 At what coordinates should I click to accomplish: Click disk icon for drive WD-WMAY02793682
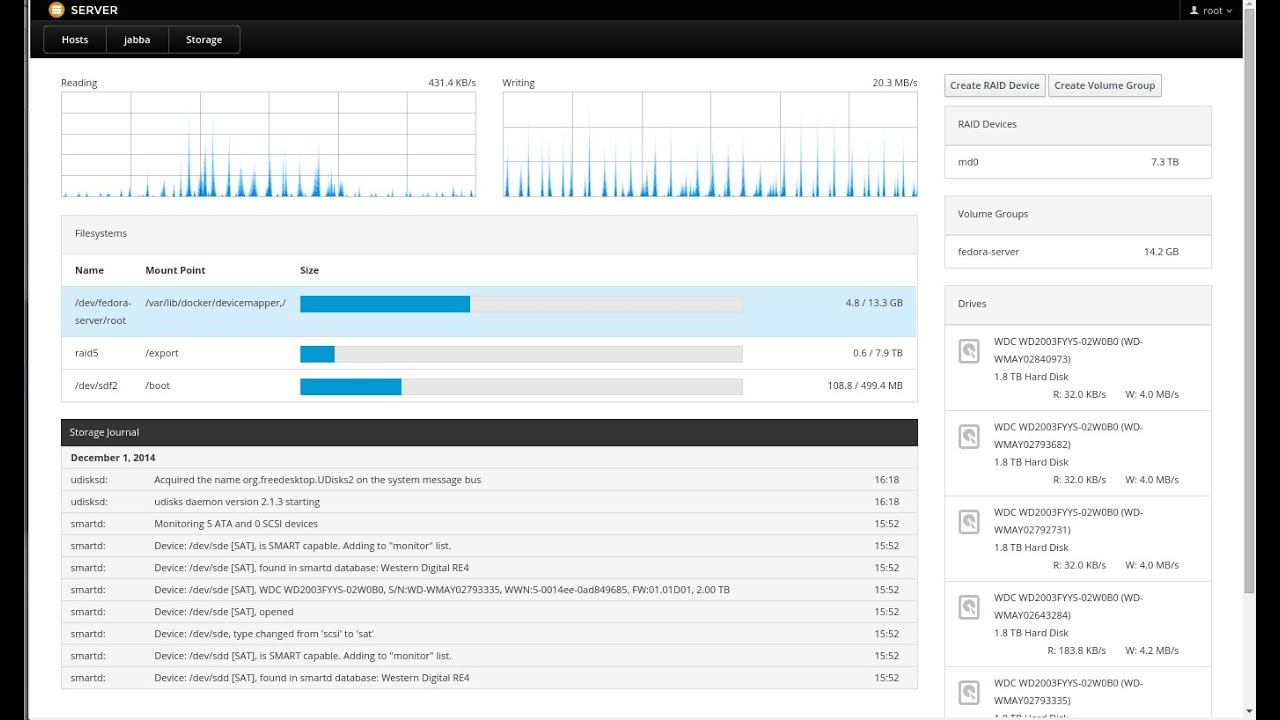coord(969,436)
